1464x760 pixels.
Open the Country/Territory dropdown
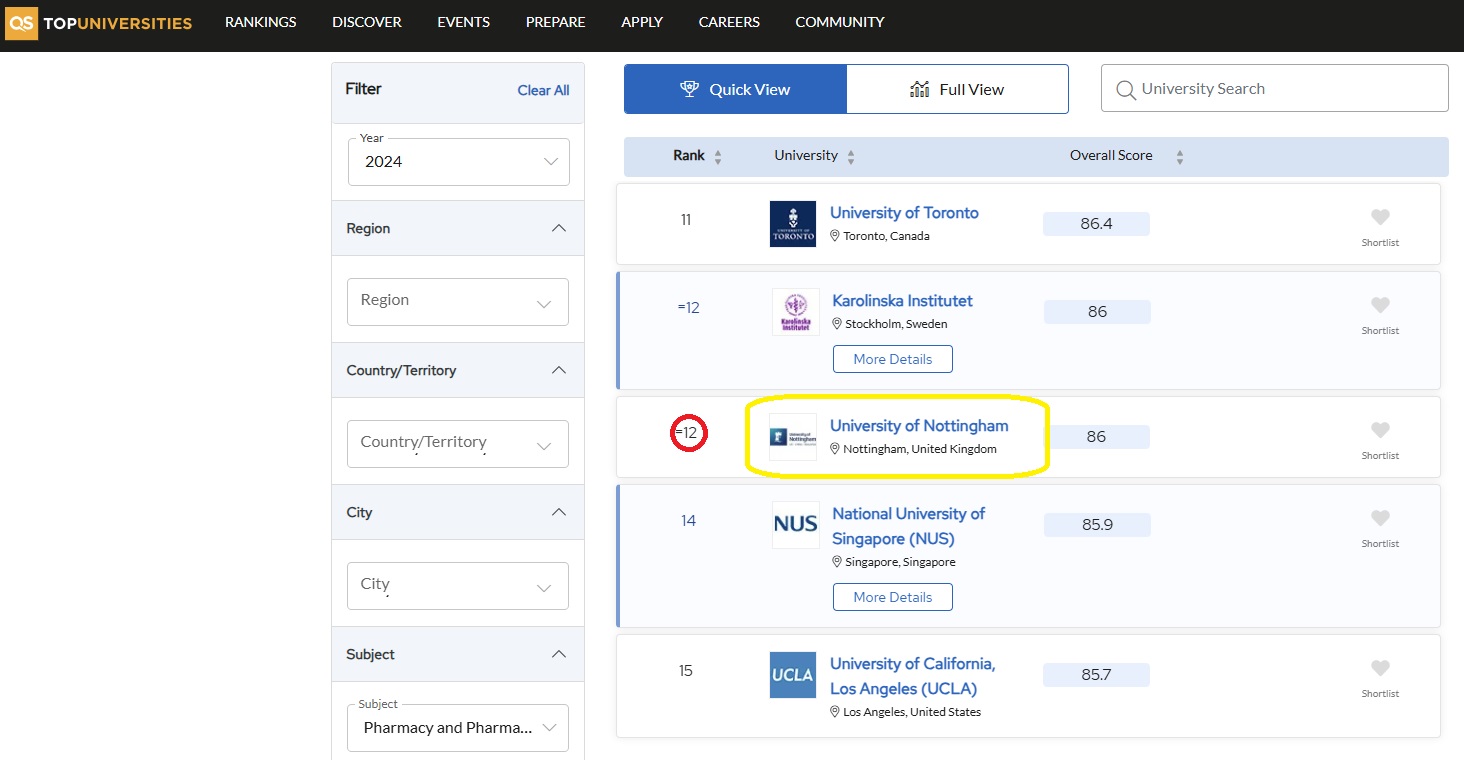(458, 443)
